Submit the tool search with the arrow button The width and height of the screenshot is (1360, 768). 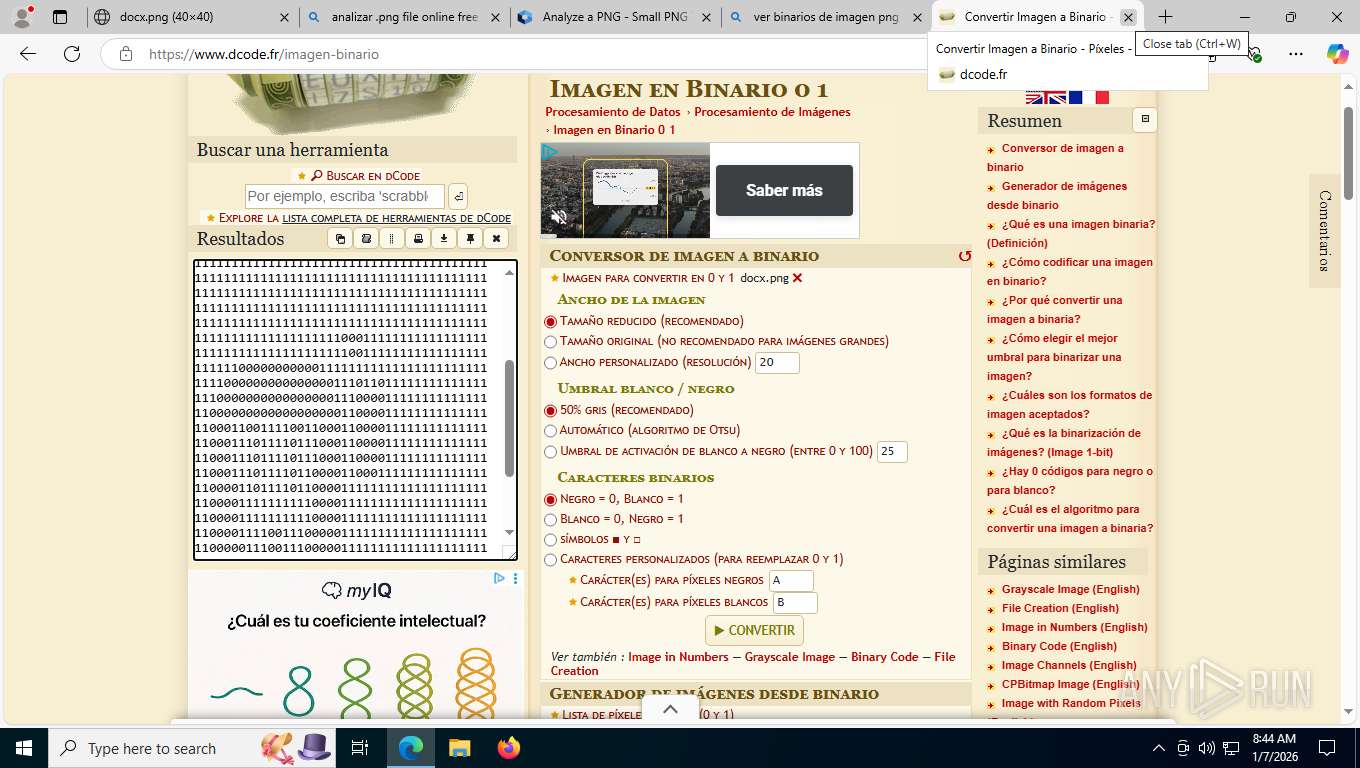tap(457, 196)
